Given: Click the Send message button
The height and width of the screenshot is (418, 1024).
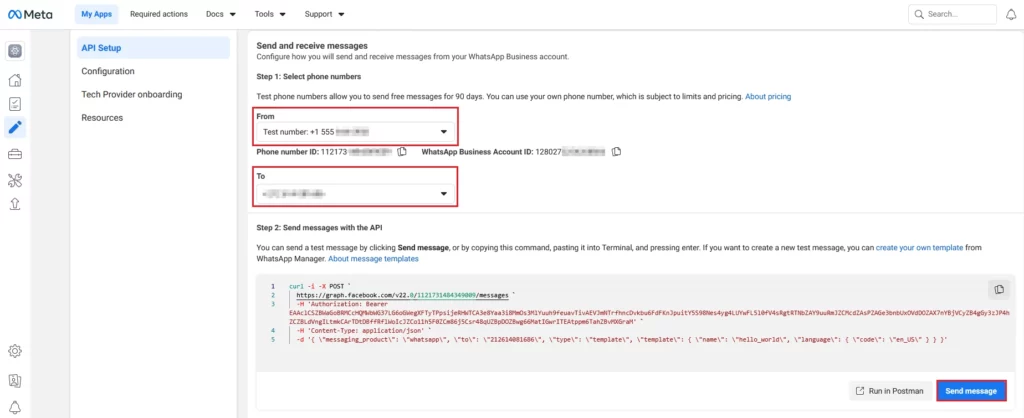Looking at the screenshot, I should pyautogui.click(x=971, y=391).
